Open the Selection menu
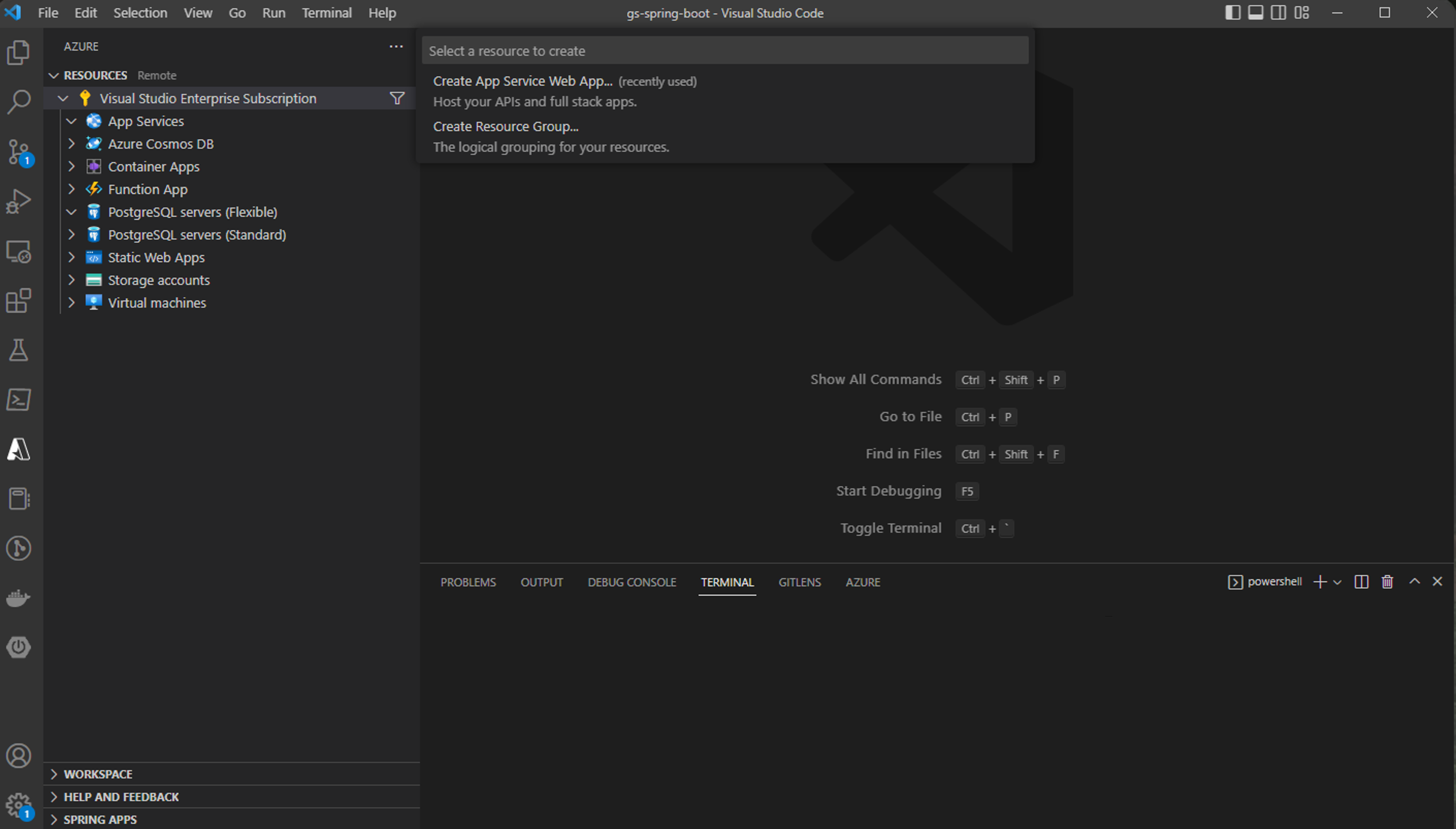Viewport: 1456px width, 829px height. tap(140, 13)
